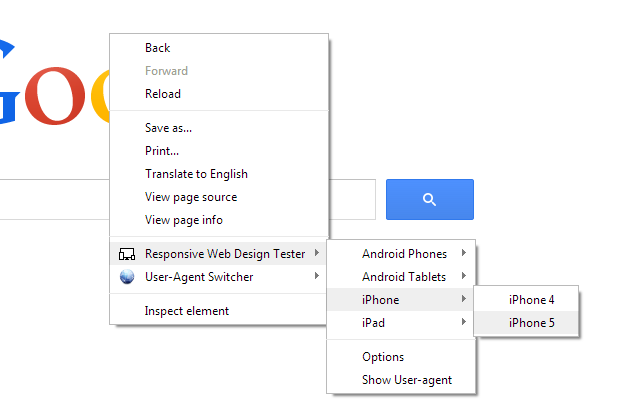This screenshot has height=400, width=640.
Task: Expand the Android Phones submenu arrow
Action: pyautogui.click(x=464, y=253)
